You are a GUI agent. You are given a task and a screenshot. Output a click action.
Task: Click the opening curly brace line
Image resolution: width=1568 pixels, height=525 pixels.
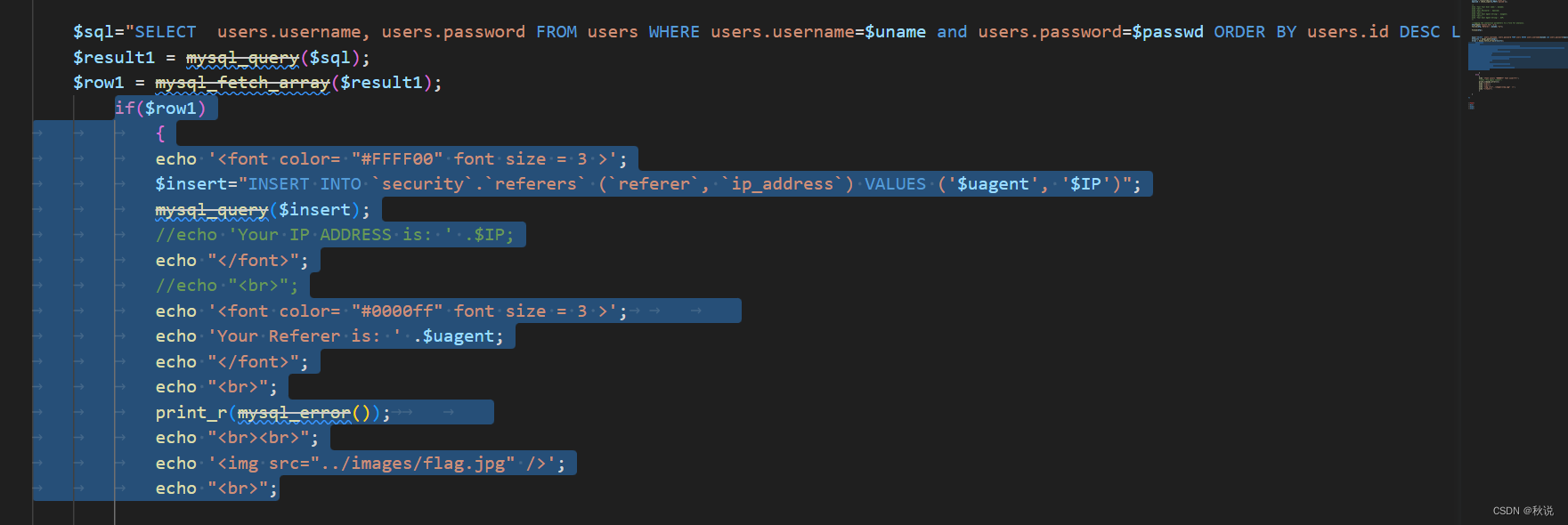click(160, 133)
